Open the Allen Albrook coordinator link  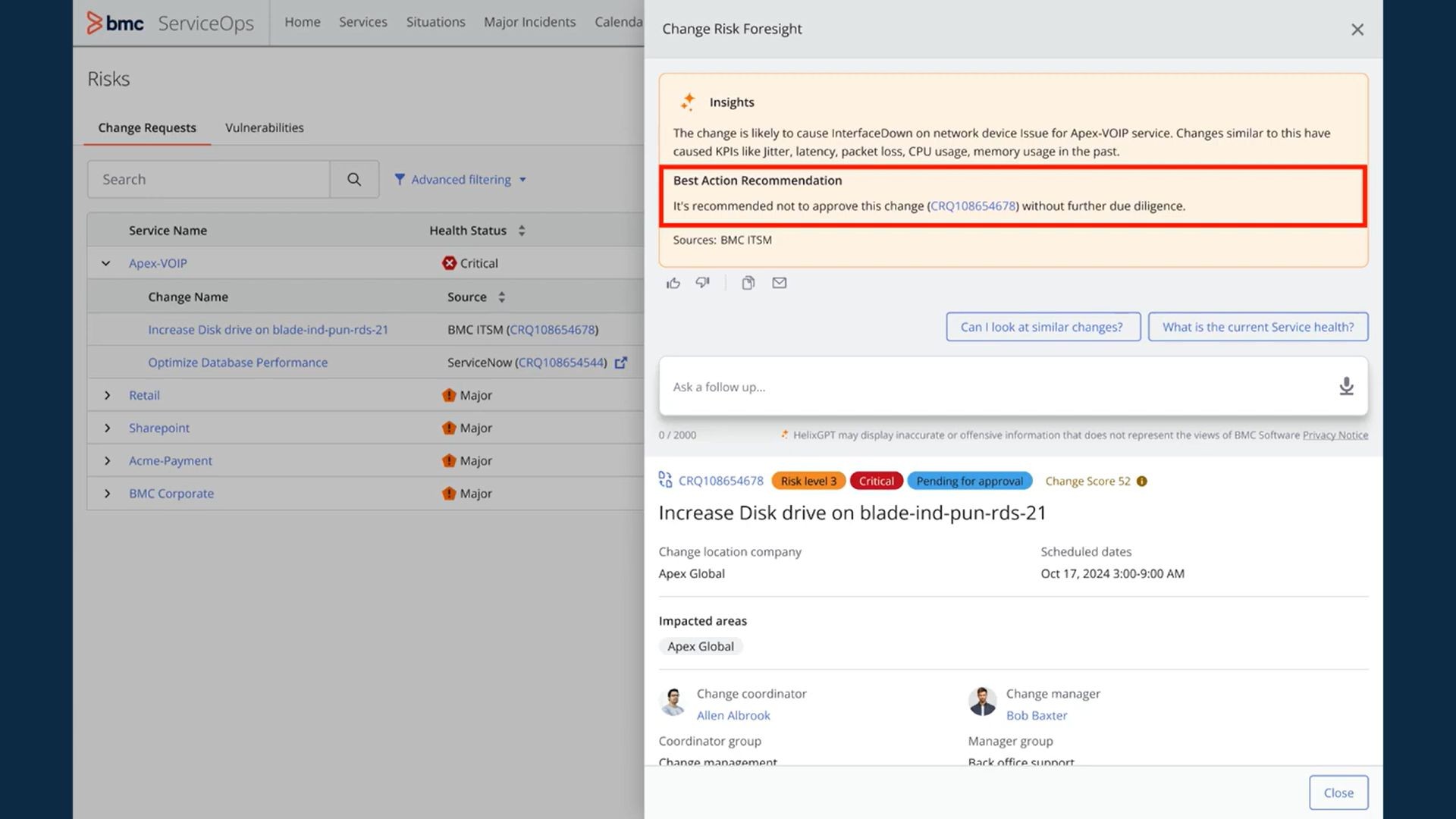pos(733,715)
